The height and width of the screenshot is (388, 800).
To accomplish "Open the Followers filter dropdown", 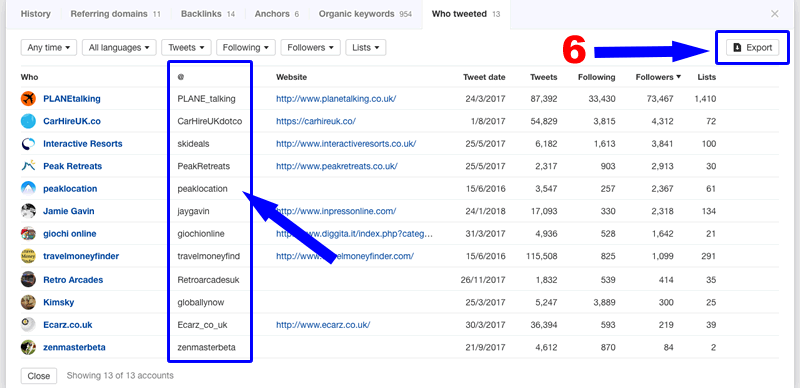I will coord(310,47).
